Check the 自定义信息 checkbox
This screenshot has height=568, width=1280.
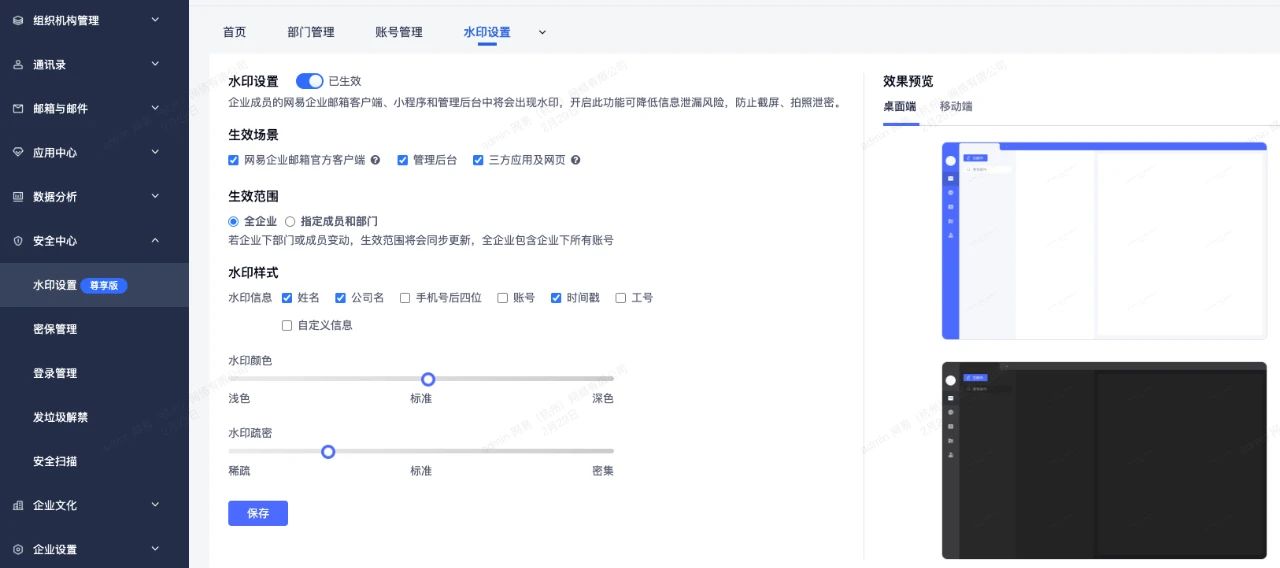pos(287,325)
